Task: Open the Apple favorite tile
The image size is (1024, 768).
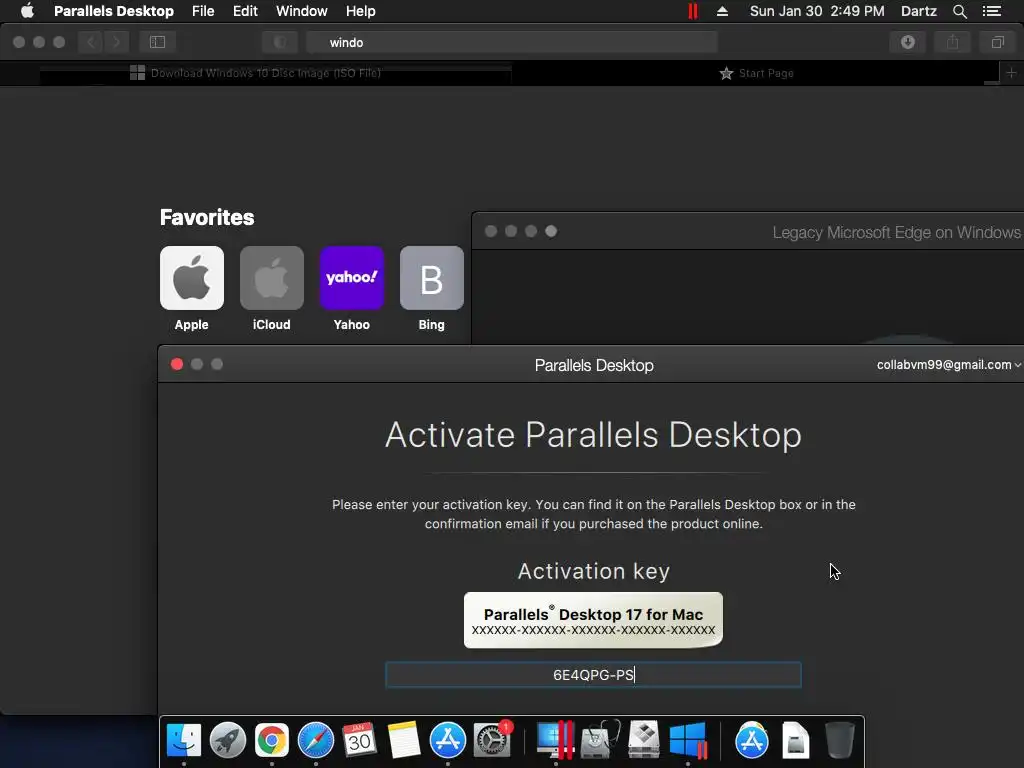Action: [191, 278]
